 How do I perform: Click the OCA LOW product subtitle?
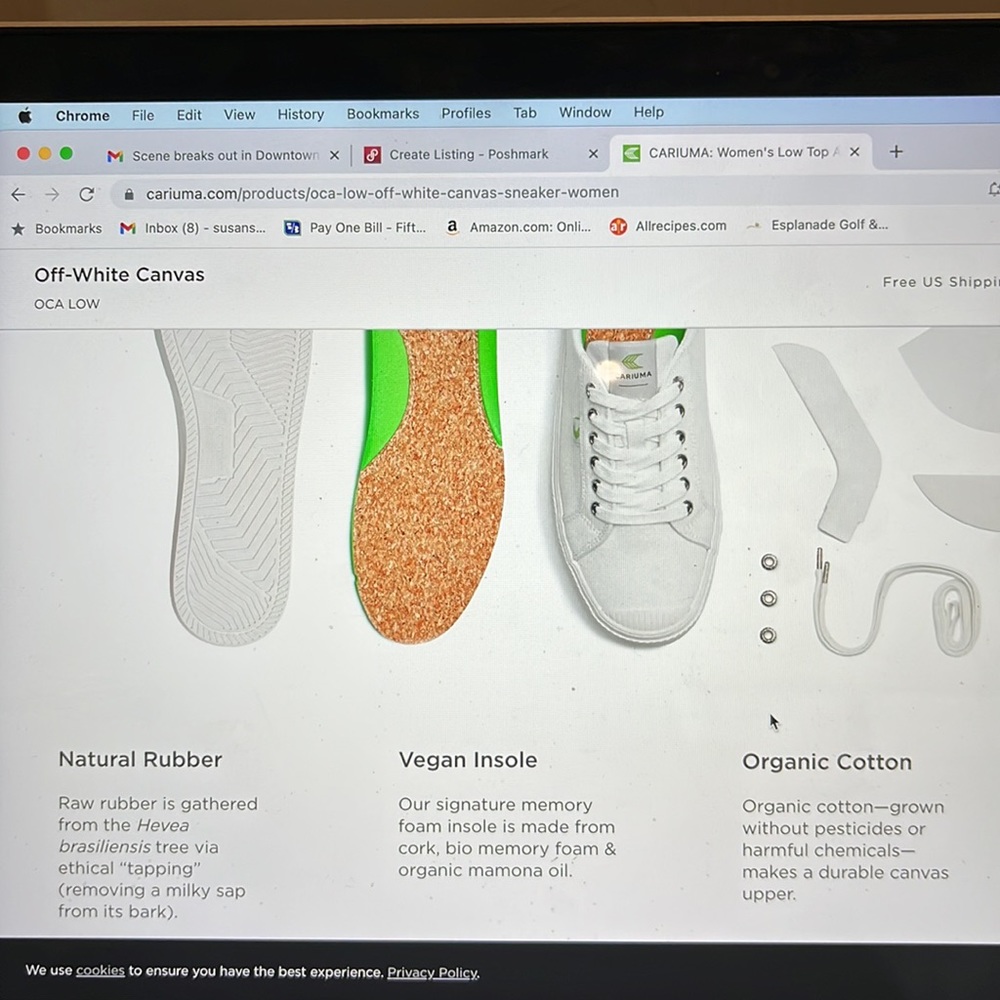tap(67, 304)
